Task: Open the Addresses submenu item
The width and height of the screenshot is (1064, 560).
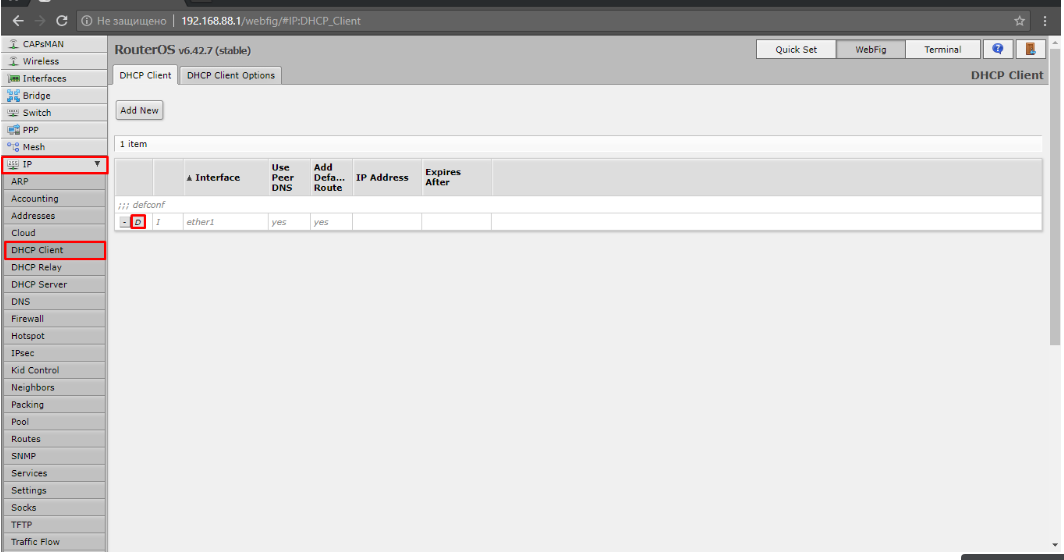Action: tap(54, 216)
